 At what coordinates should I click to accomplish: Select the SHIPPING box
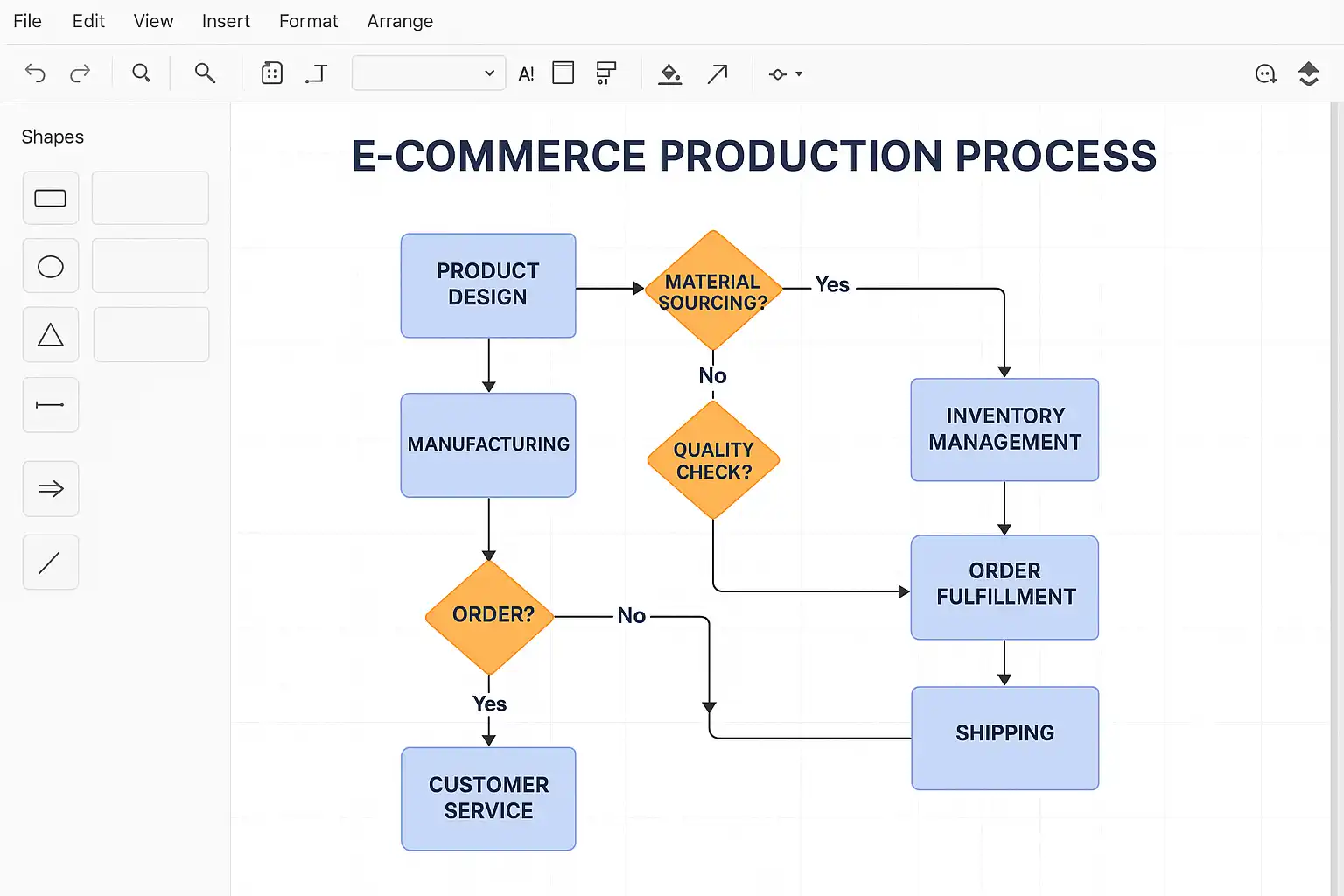1005,738
